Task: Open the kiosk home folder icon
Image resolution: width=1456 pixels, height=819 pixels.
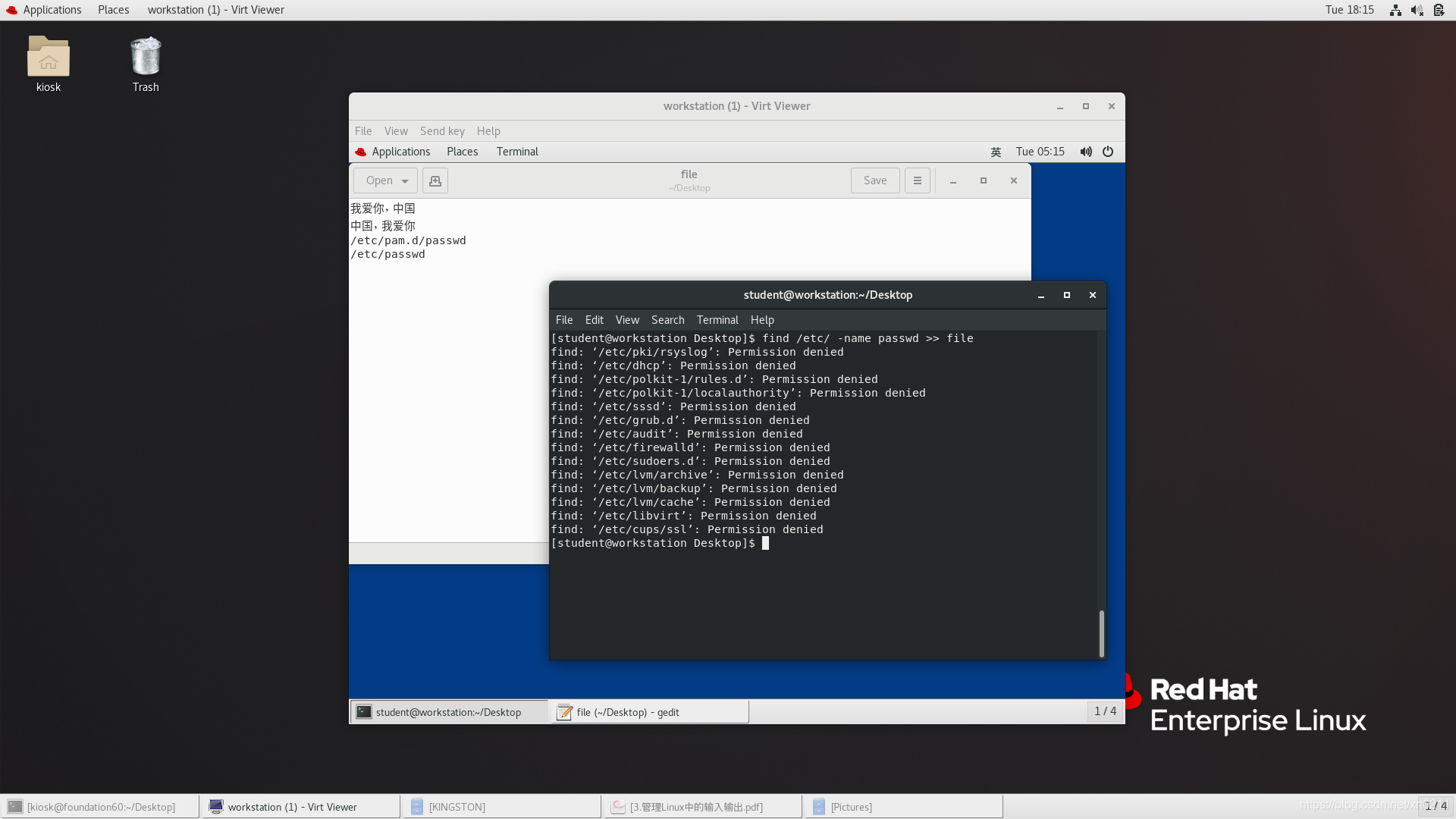Action: (x=49, y=58)
